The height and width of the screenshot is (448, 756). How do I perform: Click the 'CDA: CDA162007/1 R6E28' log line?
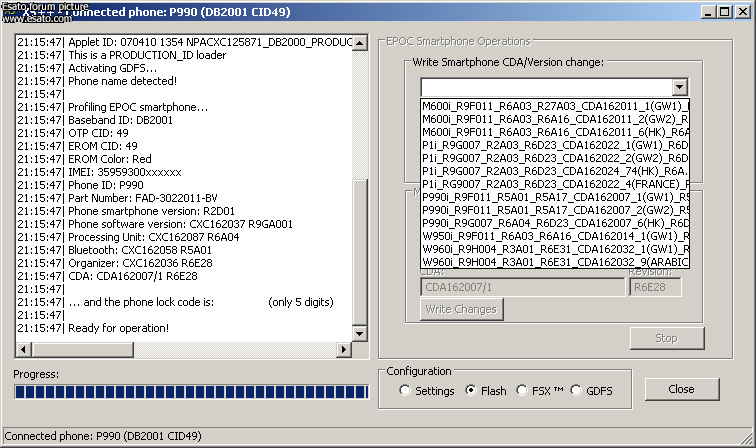108,276
